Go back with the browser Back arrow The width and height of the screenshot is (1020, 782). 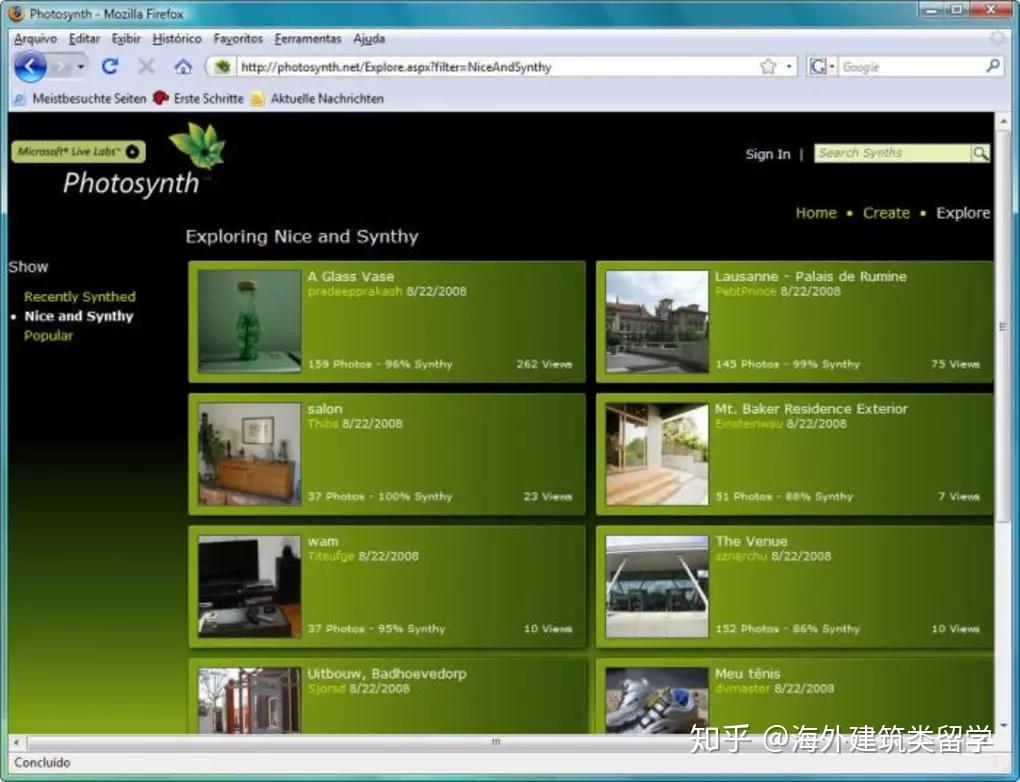pos(30,66)
